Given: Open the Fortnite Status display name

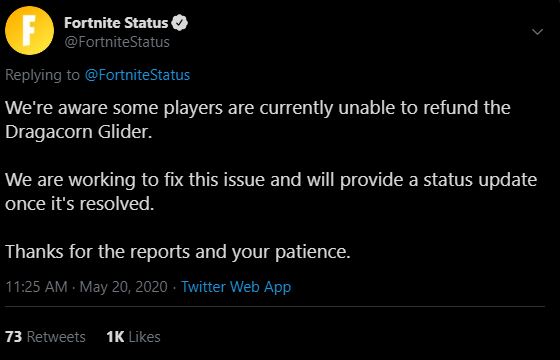Looking at the screenshot, I should [x=116, y=23].
